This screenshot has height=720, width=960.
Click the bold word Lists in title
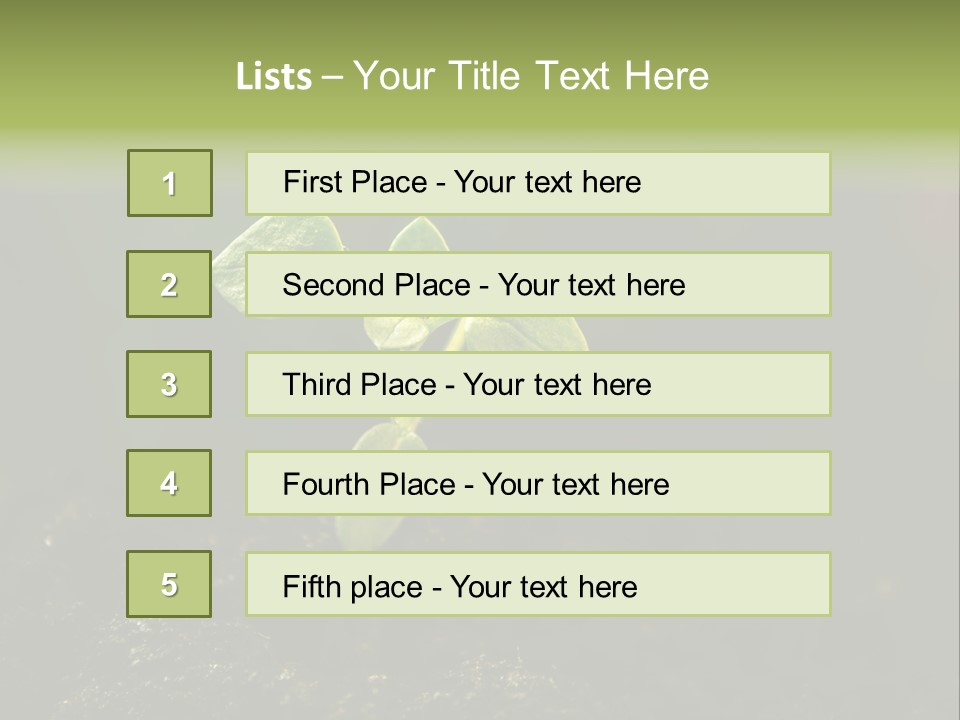point(274,77)
